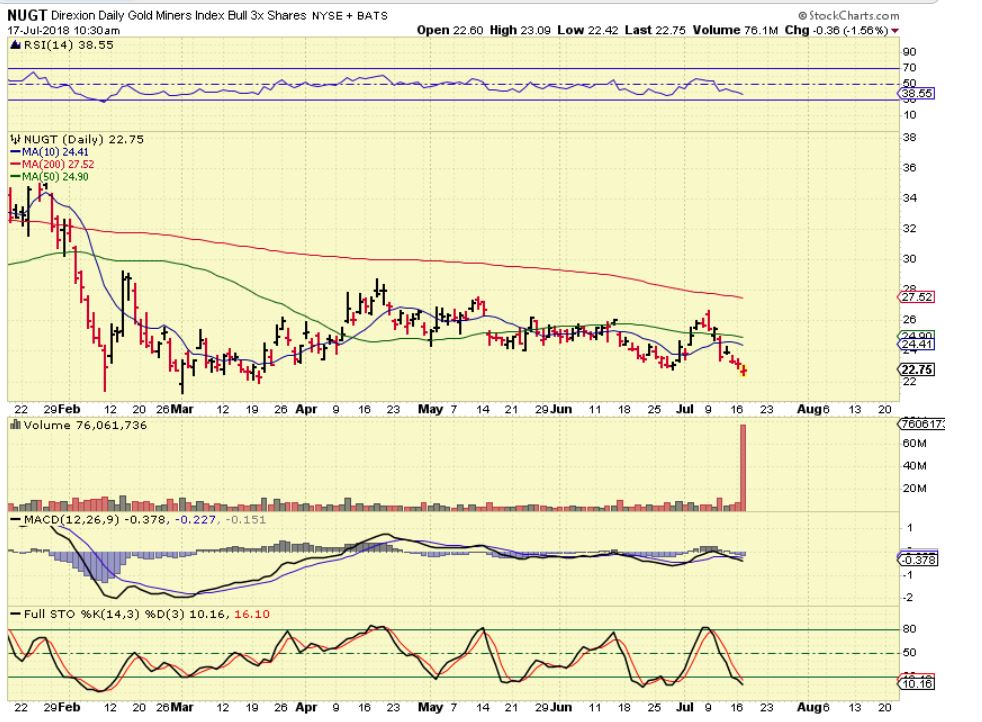This screenshot has height=722, width=982.
Task: Click the -0.378 MACD value tag
Action: coord(919,560)
